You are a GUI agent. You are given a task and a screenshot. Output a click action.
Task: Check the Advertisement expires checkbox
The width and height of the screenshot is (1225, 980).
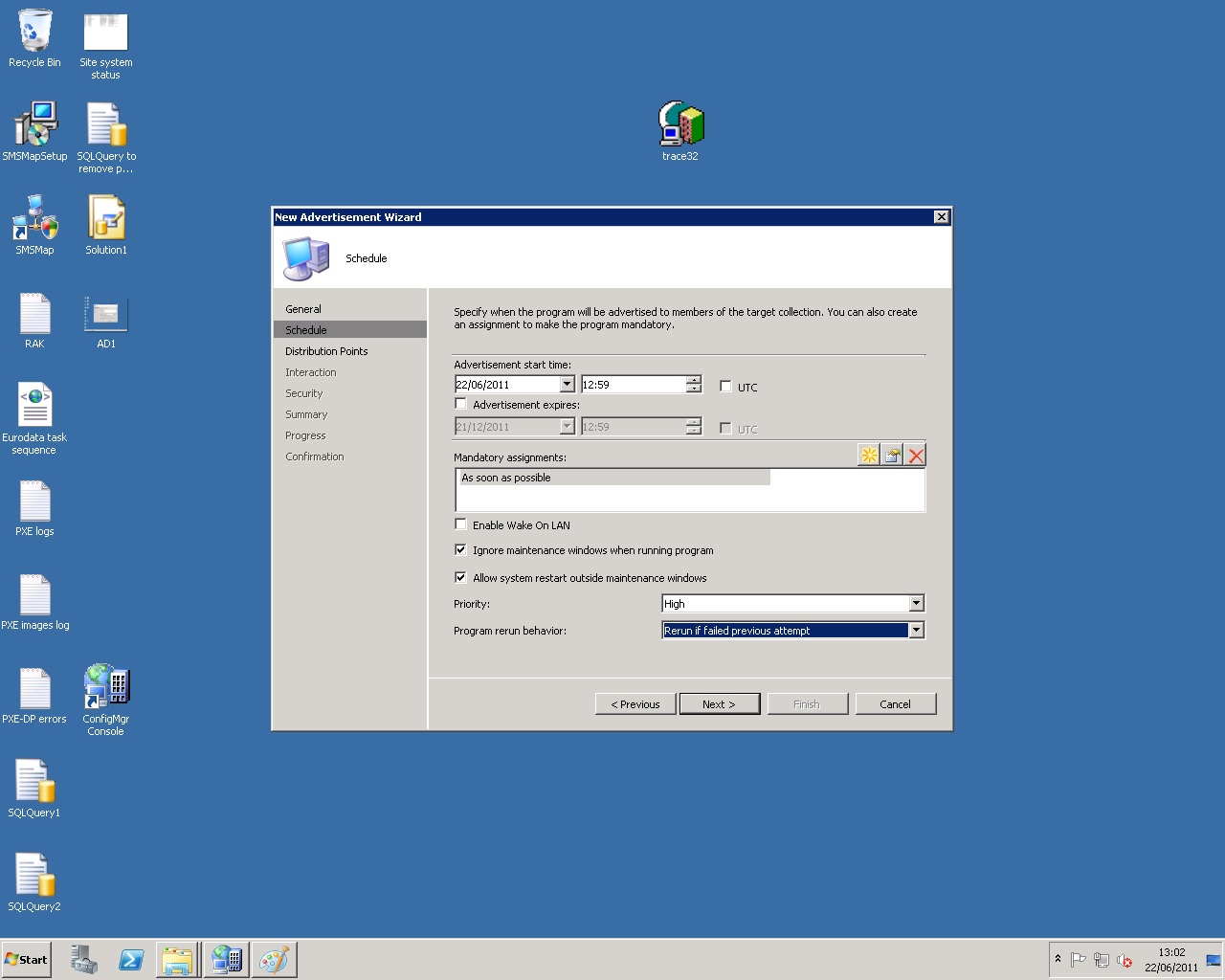pos(460,403)
